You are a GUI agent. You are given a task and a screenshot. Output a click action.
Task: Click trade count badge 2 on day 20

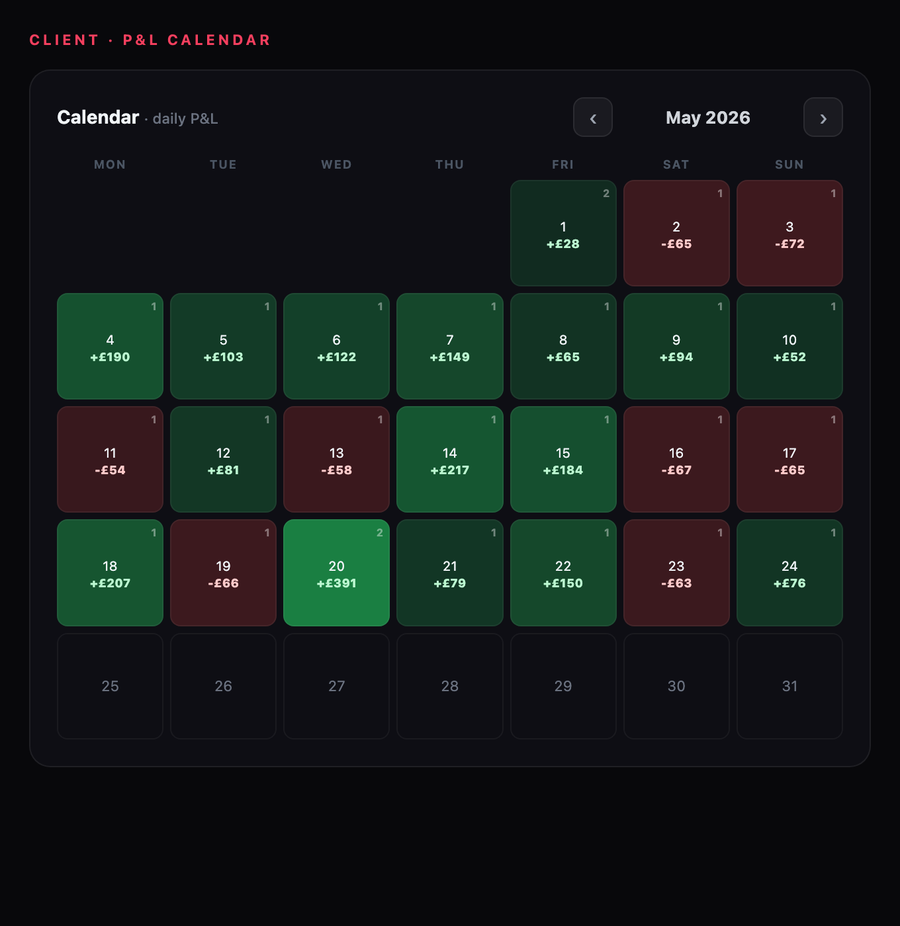click(380, 533)
